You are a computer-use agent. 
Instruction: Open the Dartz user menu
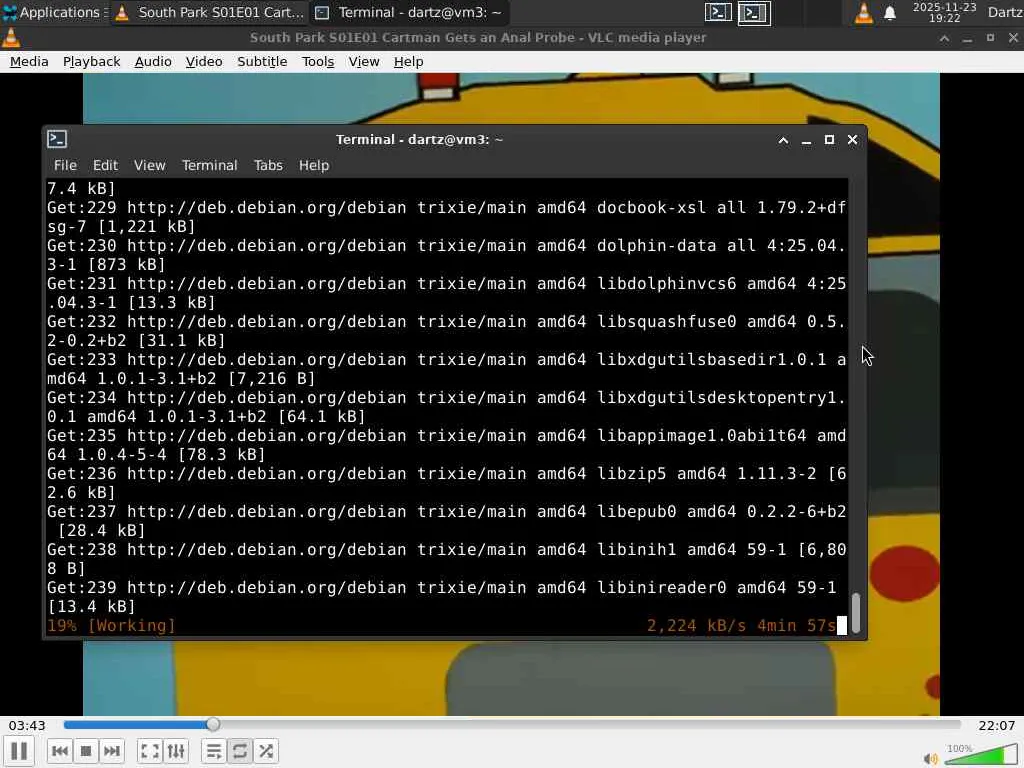point(1004,12)
